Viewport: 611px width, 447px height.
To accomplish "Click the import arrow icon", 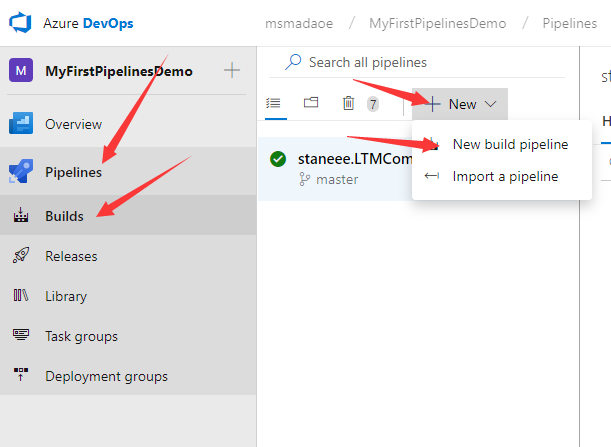I will click(x=432, y=176).
